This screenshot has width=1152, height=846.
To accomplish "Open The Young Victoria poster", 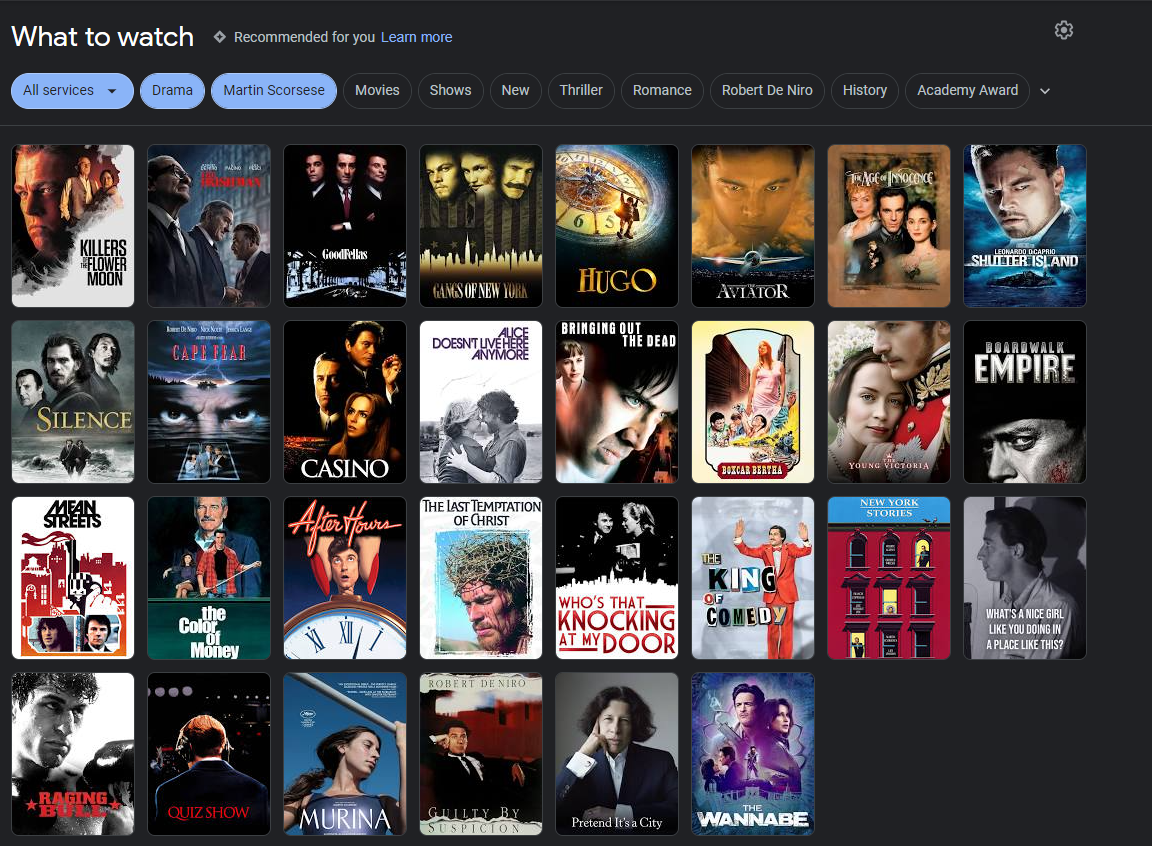I will click(x=888, y=402).
